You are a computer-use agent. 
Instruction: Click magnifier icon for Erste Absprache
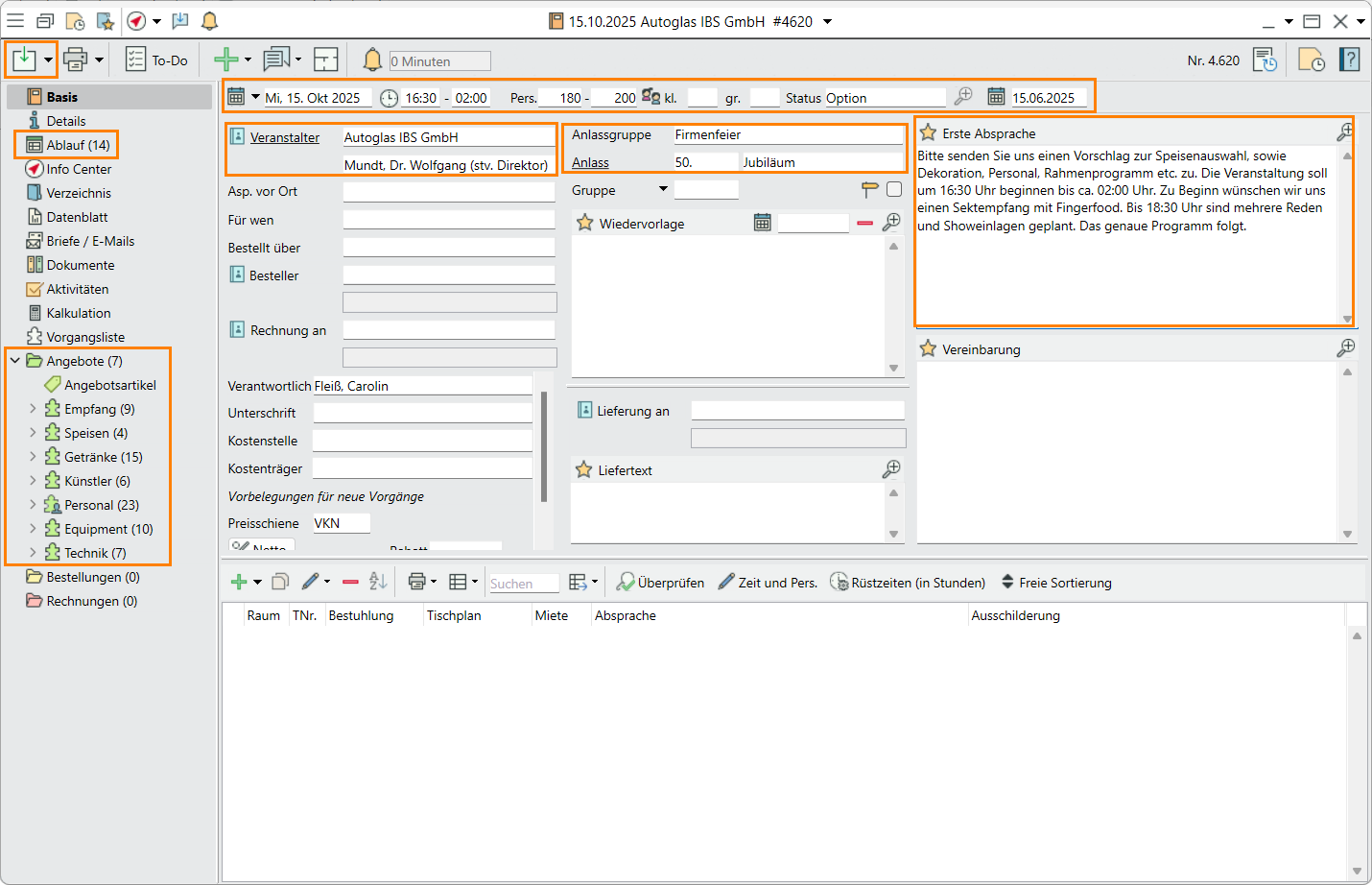(1345, 132)
